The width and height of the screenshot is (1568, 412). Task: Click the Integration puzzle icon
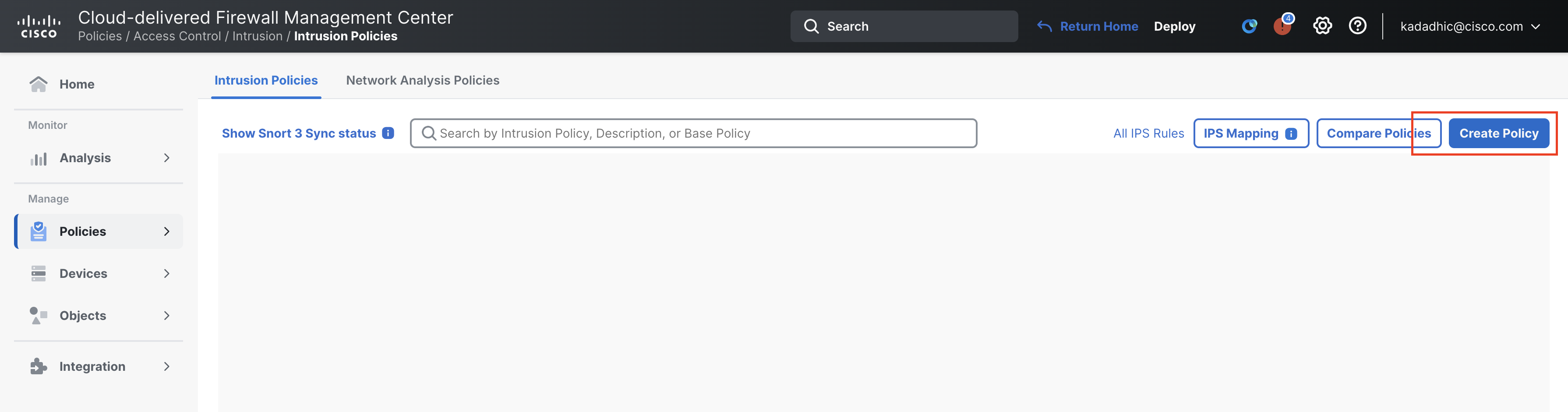(x=39, y=366)
